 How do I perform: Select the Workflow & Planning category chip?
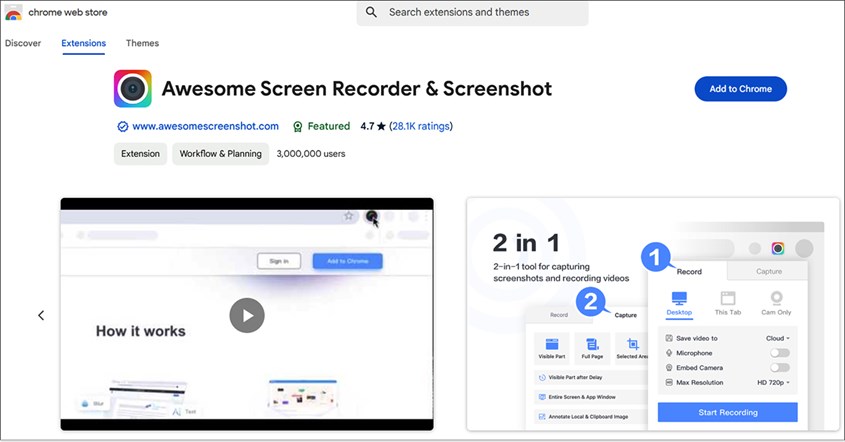(220, 154)
